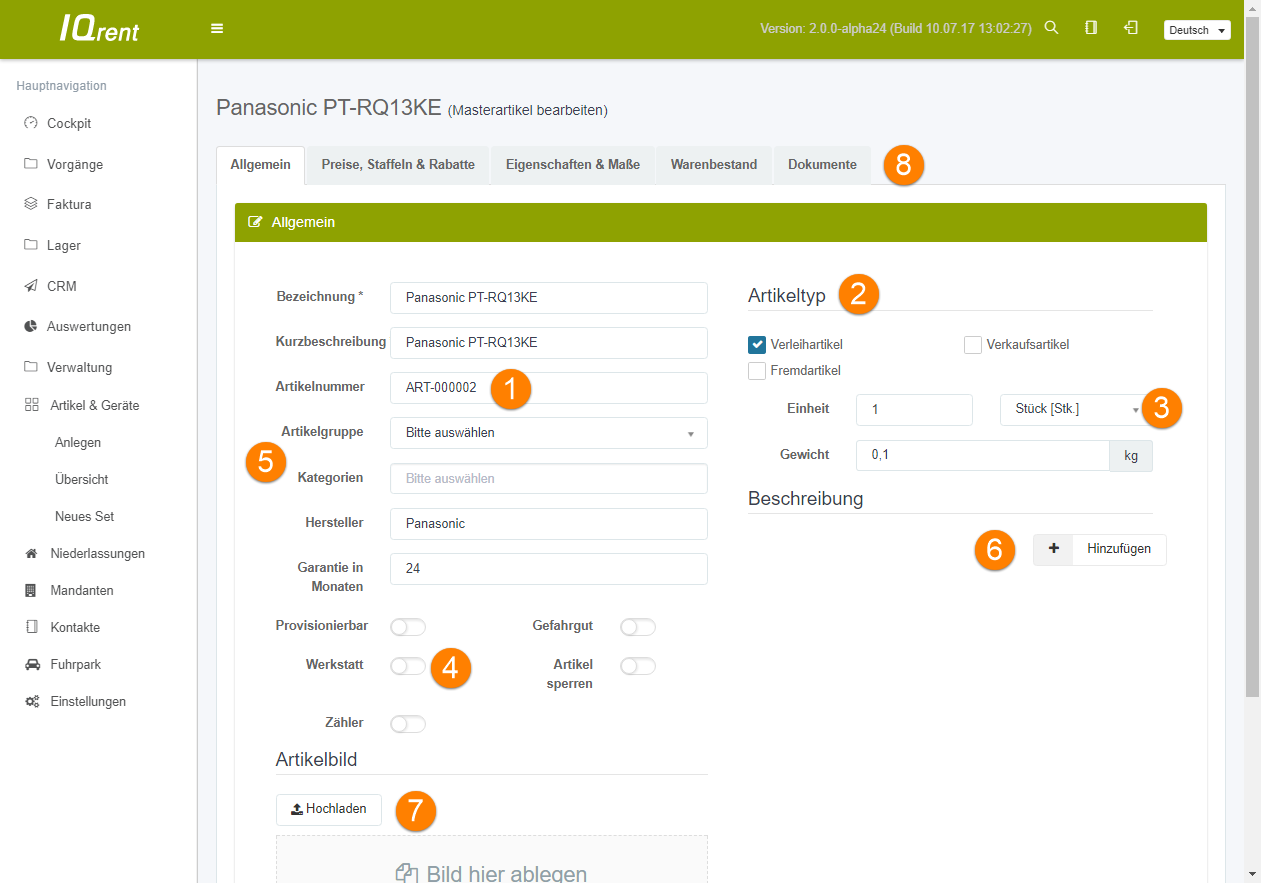
Task: Click the Artikel & Geräte grid icon
Action: point(31,406)
